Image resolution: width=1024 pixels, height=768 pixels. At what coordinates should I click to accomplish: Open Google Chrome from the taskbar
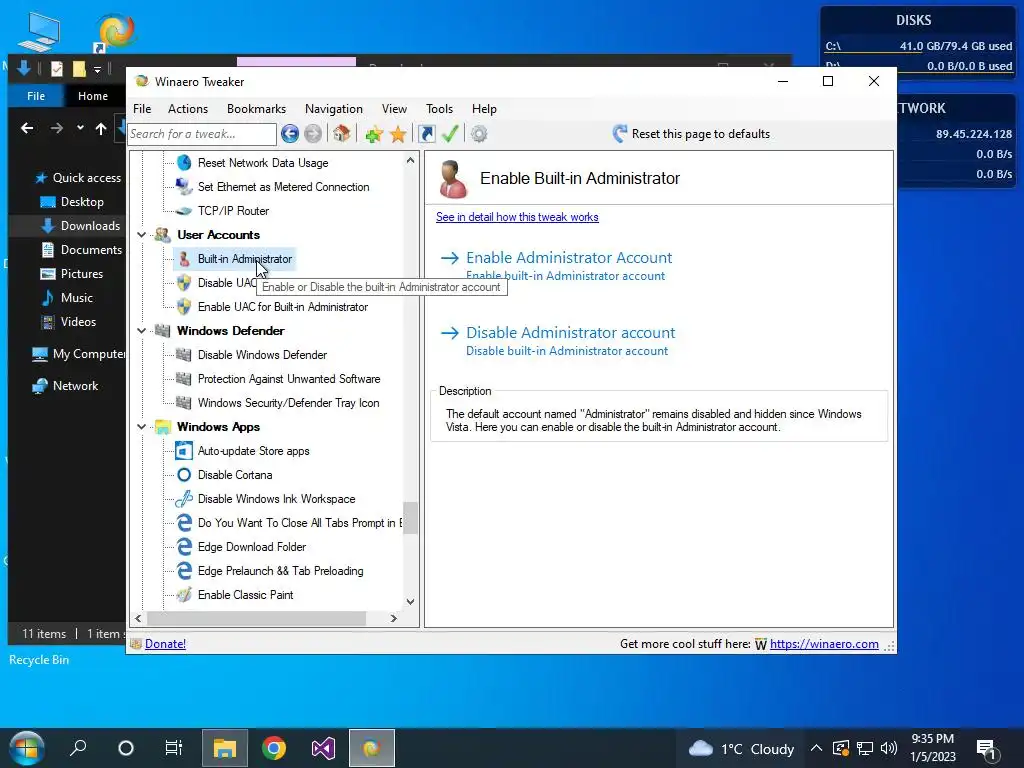tap(274, 748)
